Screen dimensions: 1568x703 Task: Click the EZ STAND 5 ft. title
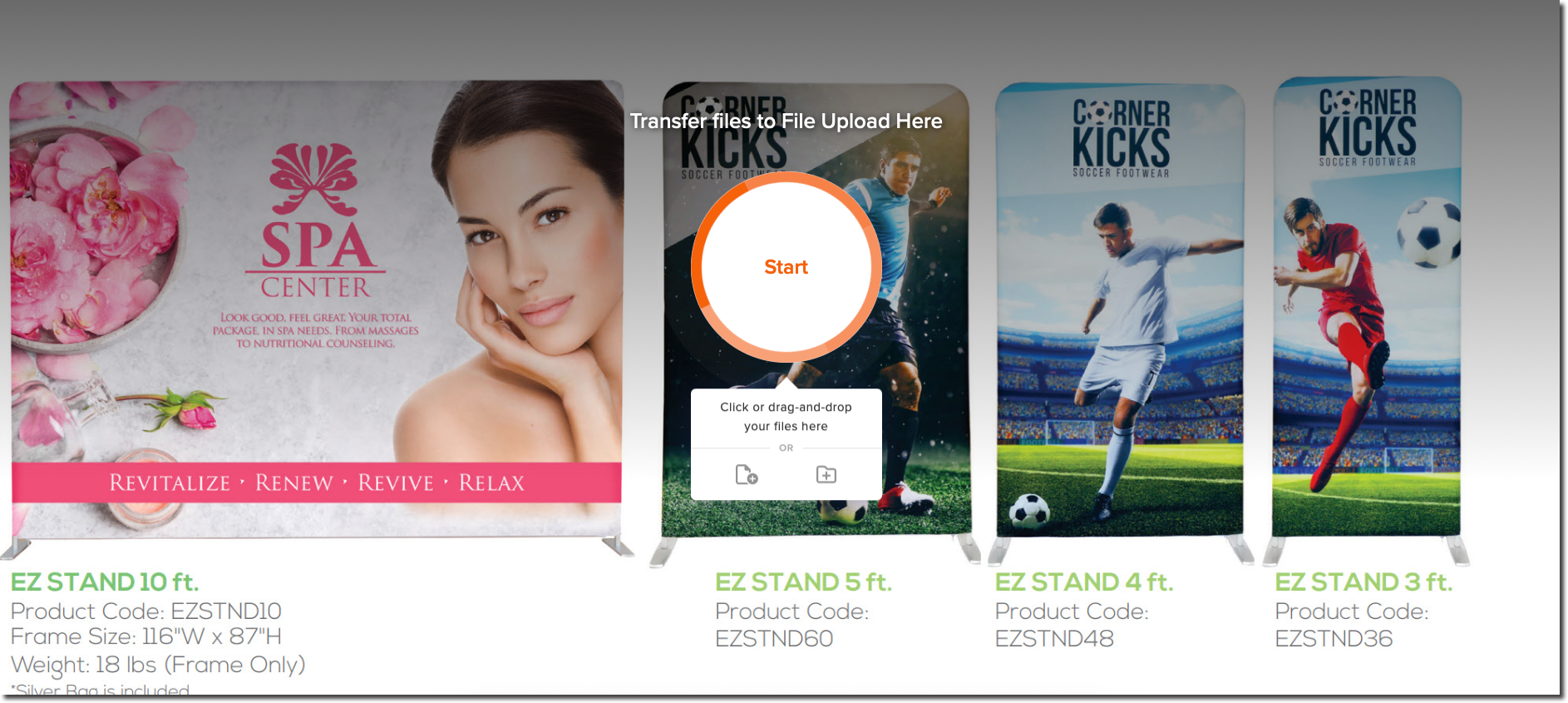[803, 582]
